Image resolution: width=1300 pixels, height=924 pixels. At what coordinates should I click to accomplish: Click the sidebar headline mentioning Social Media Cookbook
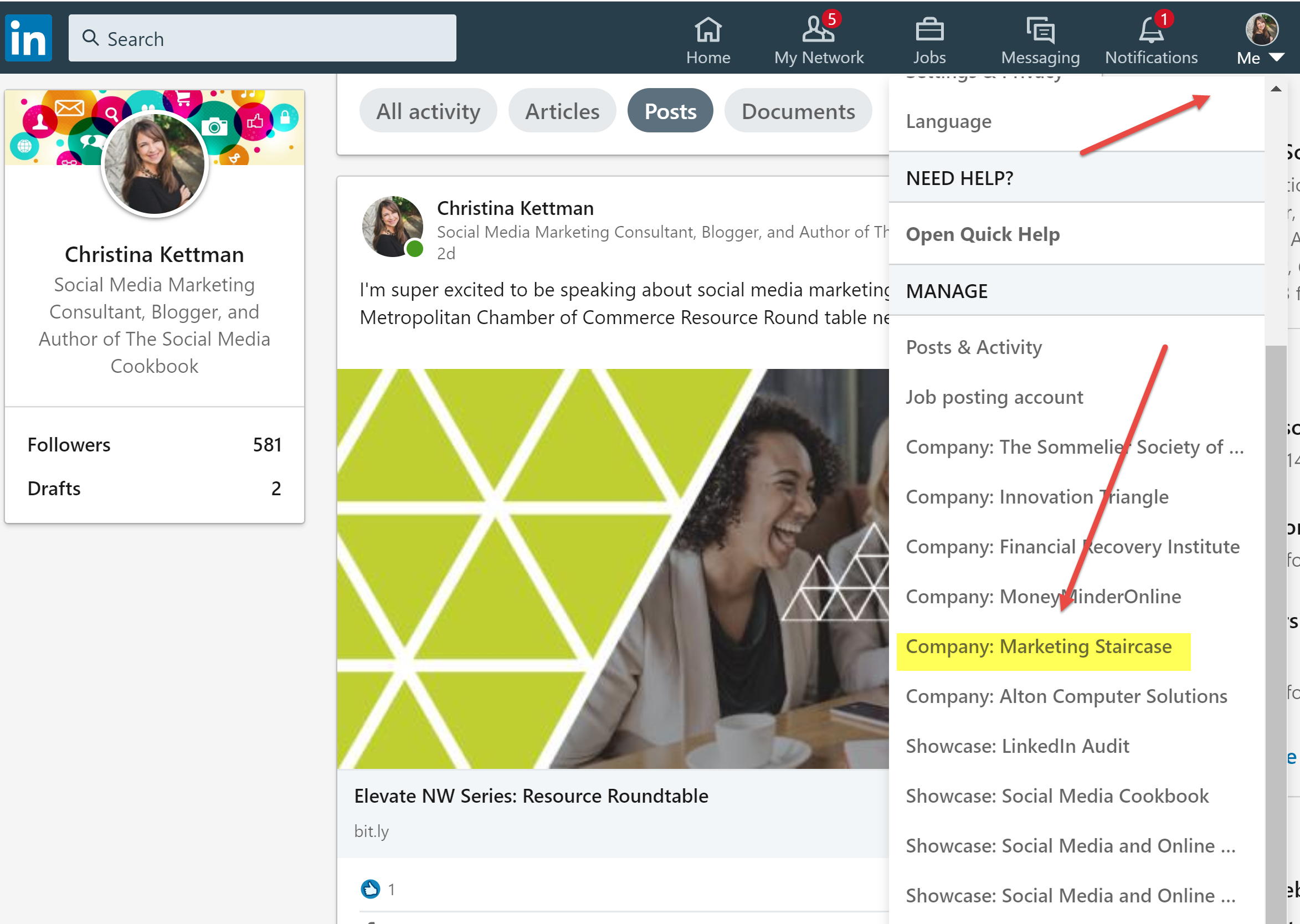pyautogui.click(x=154, y=325)
